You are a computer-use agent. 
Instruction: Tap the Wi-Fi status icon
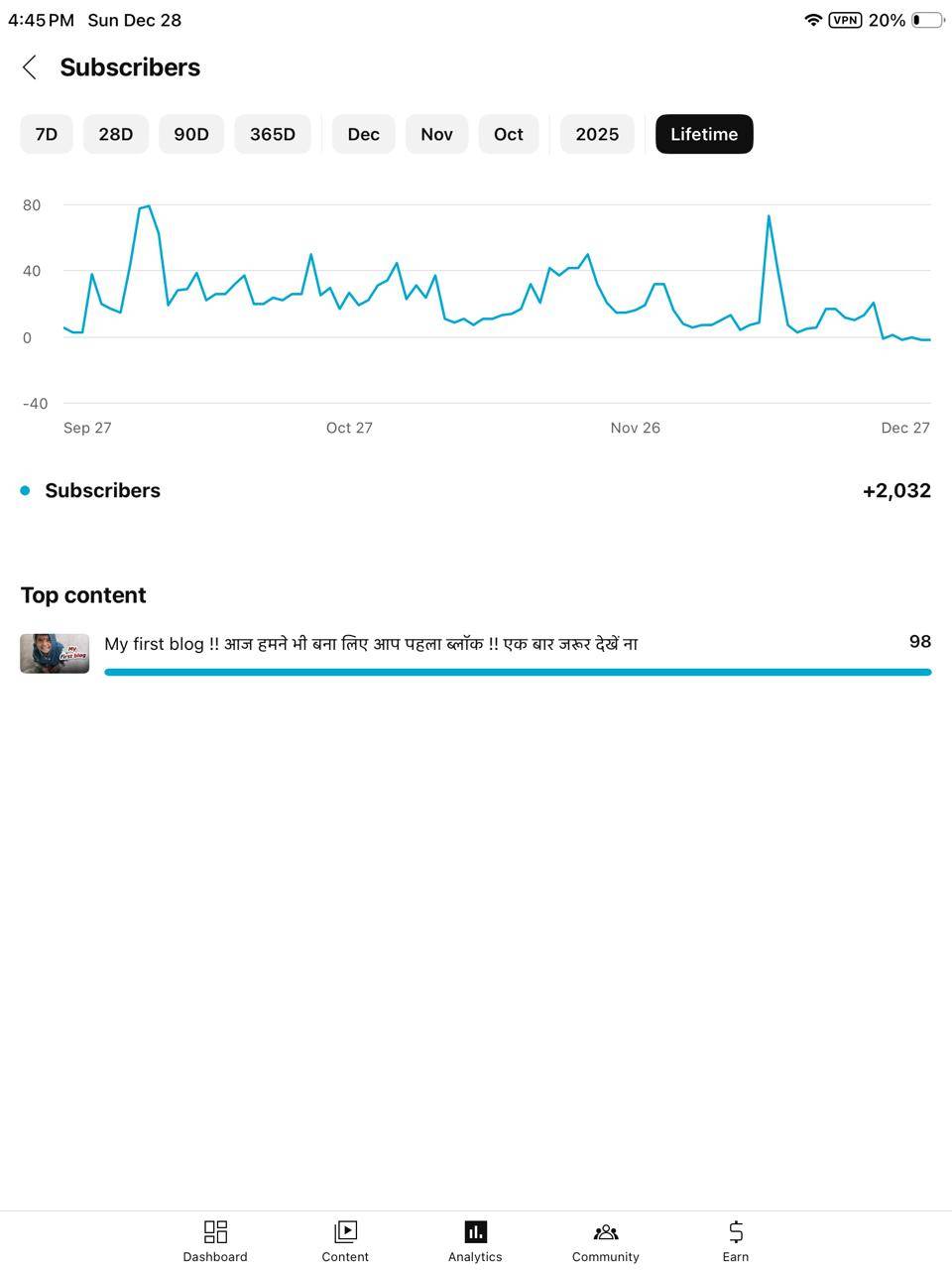813,20
